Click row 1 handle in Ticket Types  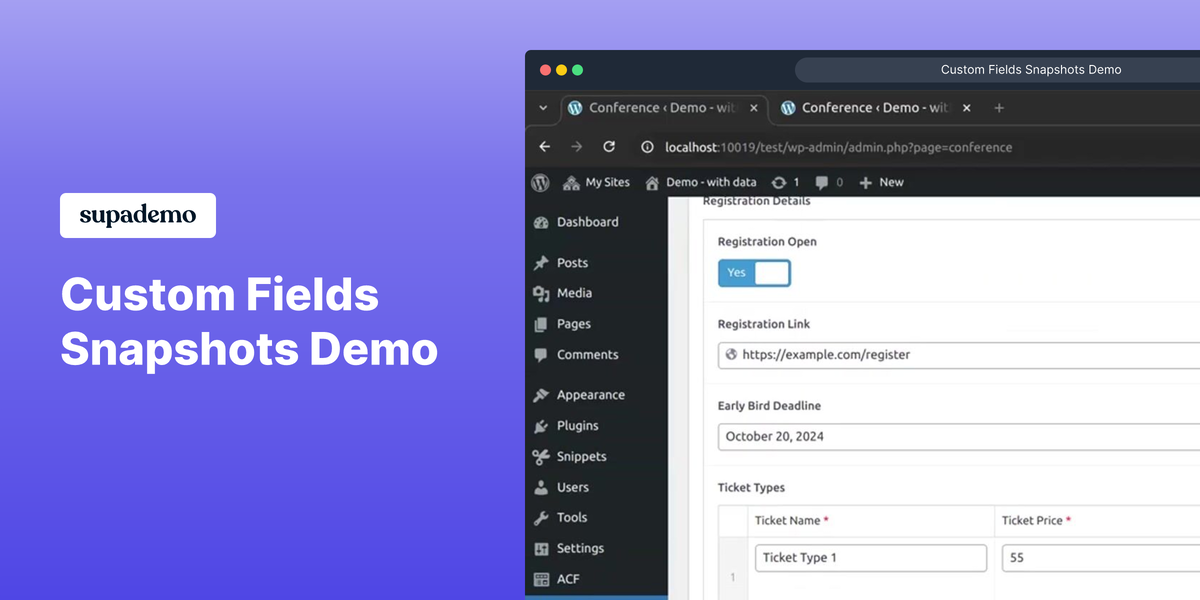coord(733,568)
